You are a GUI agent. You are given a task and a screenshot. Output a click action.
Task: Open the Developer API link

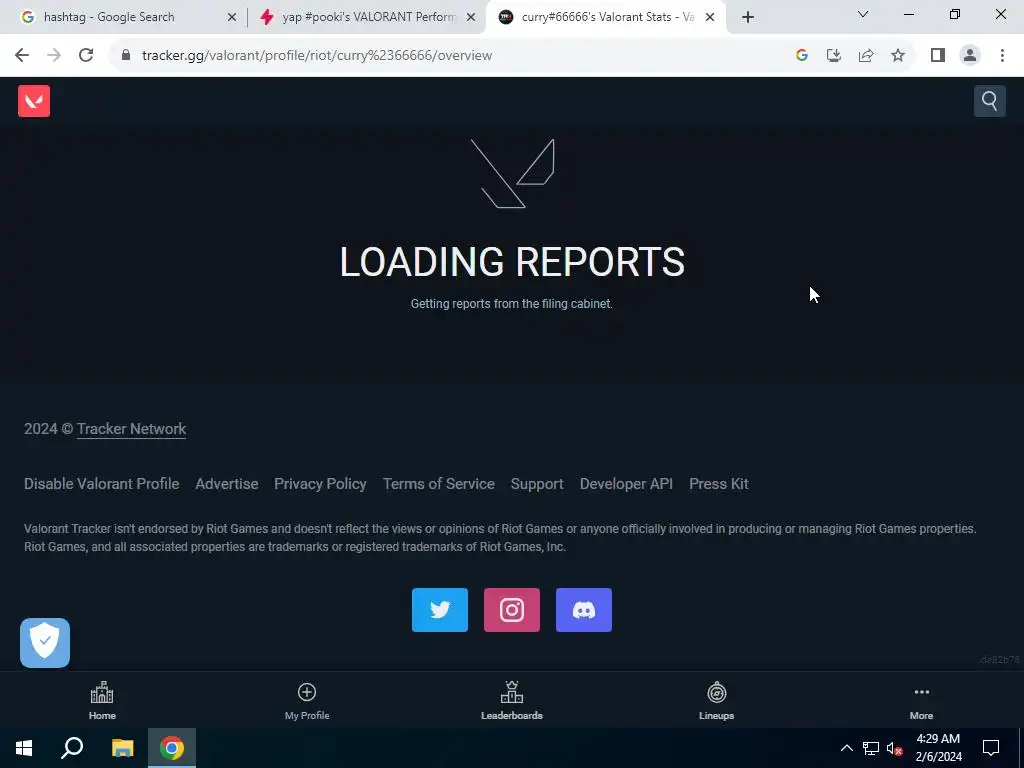coord(626,484)
